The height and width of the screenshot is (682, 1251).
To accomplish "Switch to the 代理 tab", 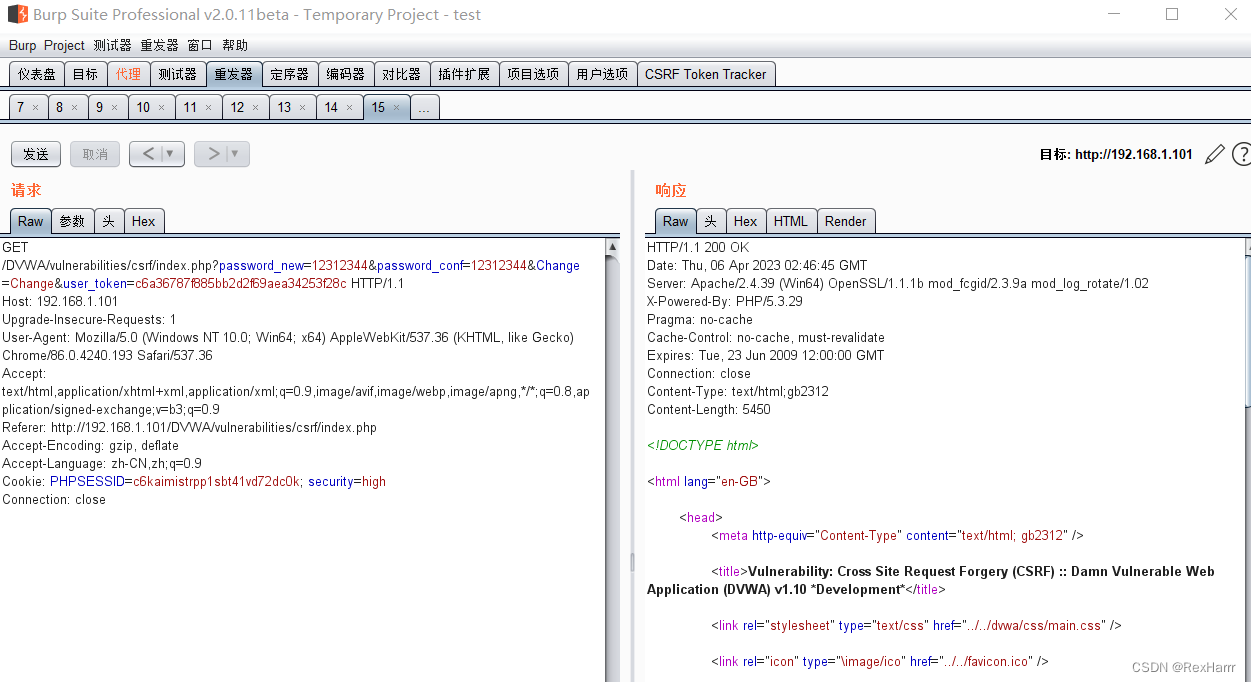I will [128, 74].
